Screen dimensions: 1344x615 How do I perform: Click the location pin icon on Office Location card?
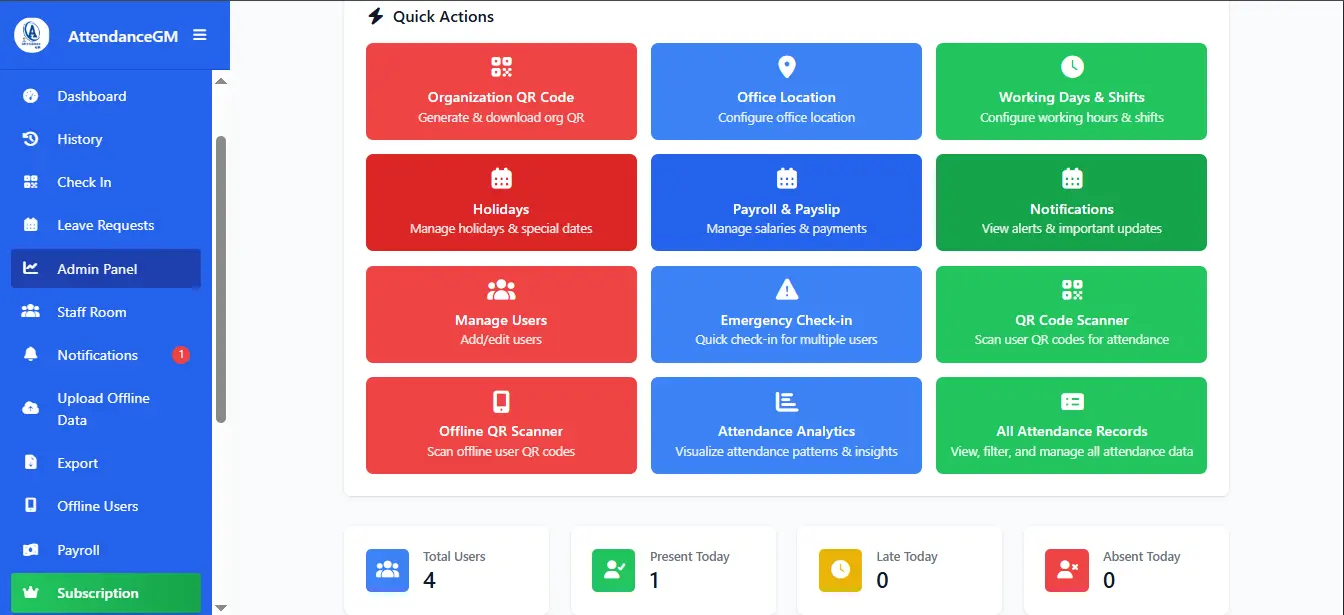[x=786, y=67]
